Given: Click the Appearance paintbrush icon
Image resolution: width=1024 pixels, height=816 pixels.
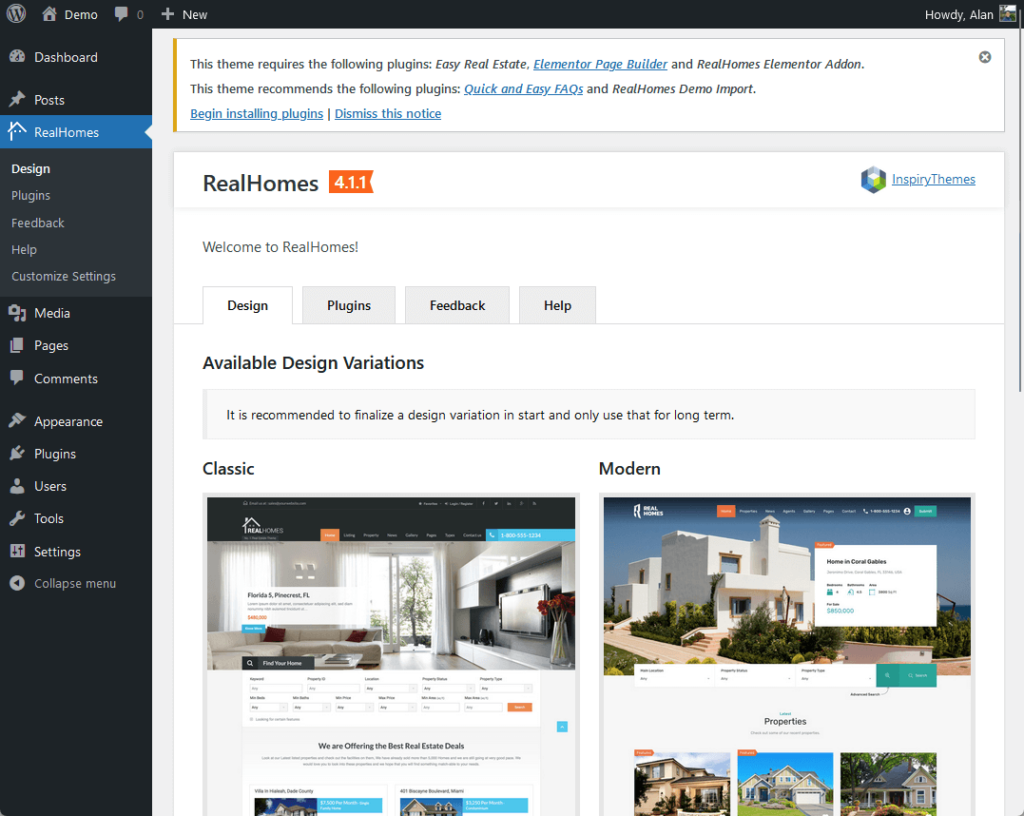Looking at the screenshot, I should [x=18, y=420].
